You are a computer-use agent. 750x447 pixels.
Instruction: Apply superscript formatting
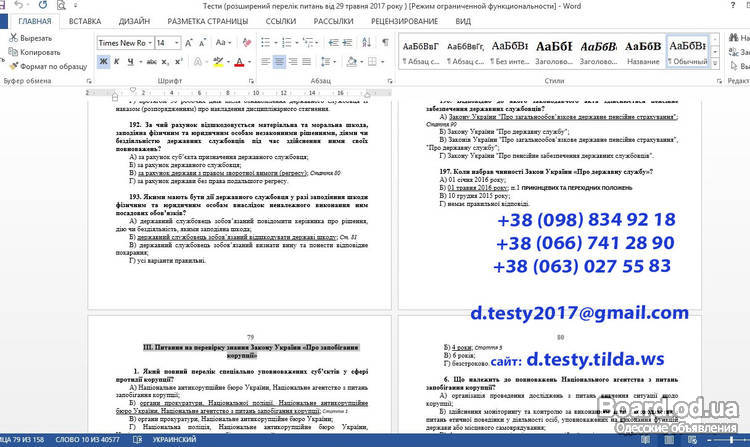[x=178, y=62]
